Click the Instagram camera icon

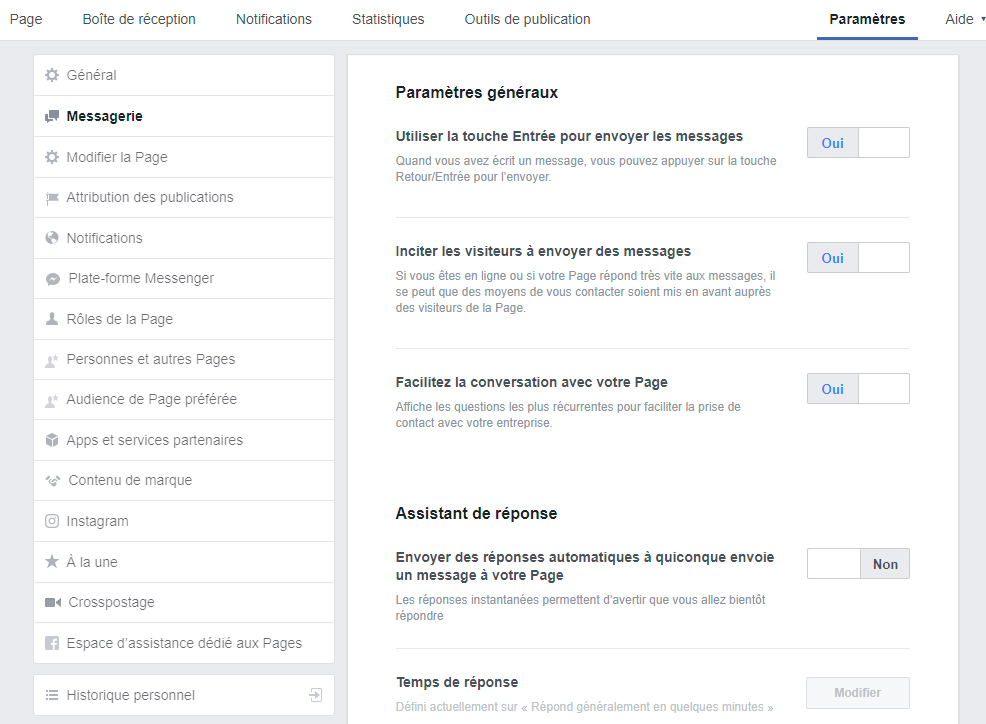(x=52, y=521)
